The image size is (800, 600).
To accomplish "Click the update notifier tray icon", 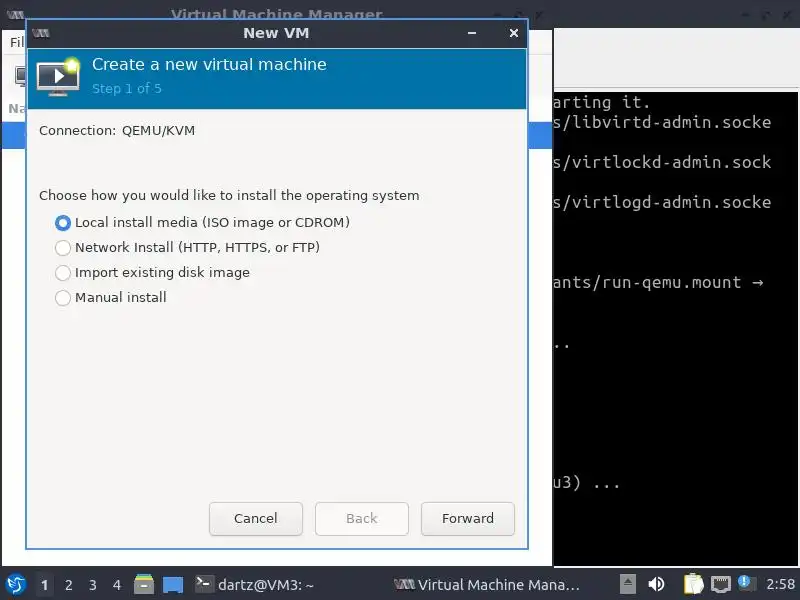I will [746, 583].
